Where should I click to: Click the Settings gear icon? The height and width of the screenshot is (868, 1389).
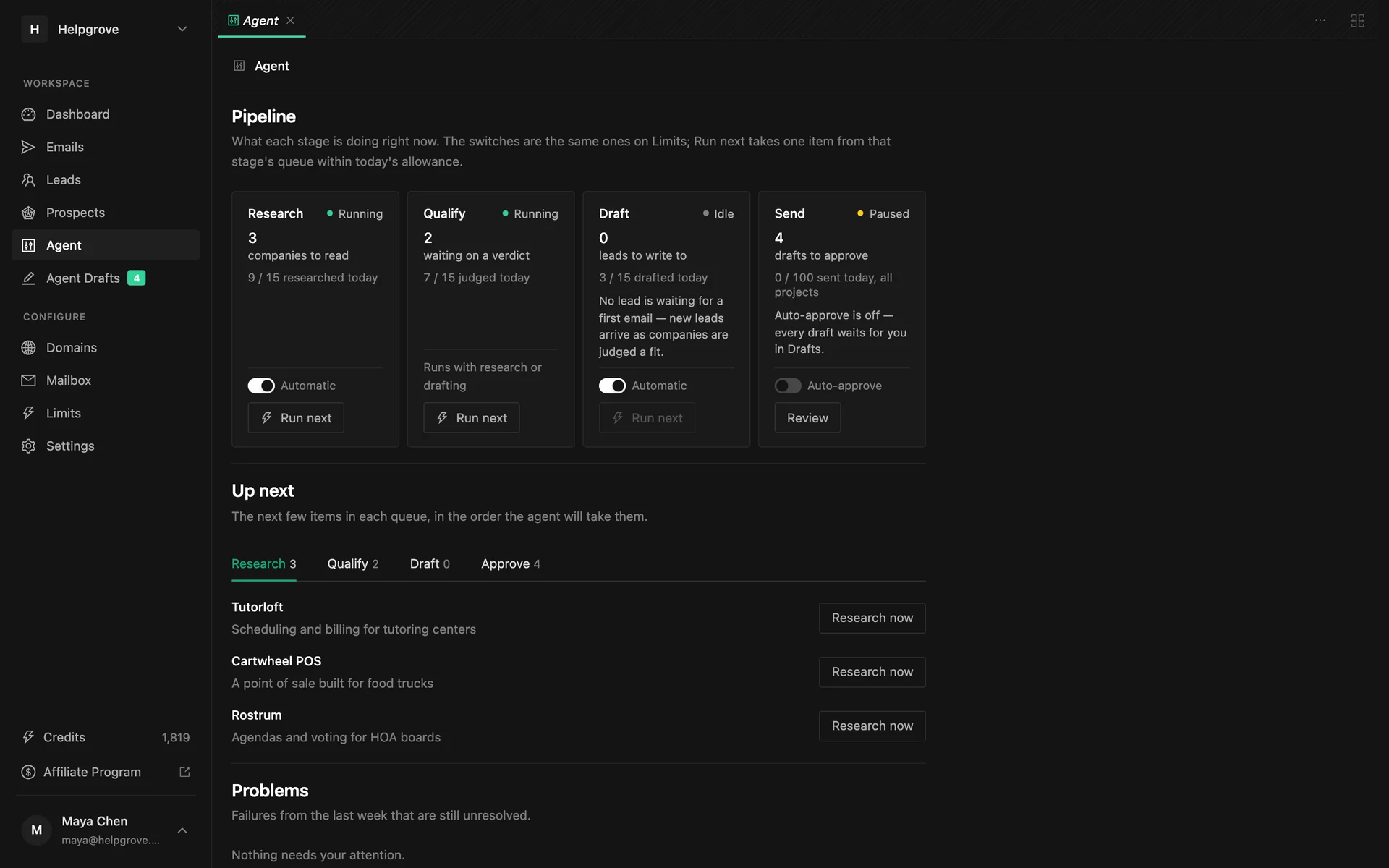coord(28,446)
